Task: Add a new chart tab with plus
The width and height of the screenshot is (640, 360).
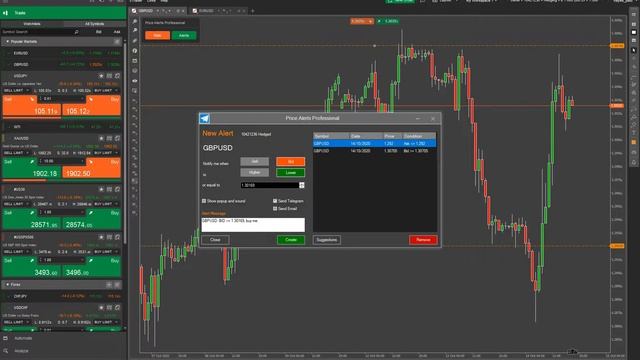Action: 253,11
